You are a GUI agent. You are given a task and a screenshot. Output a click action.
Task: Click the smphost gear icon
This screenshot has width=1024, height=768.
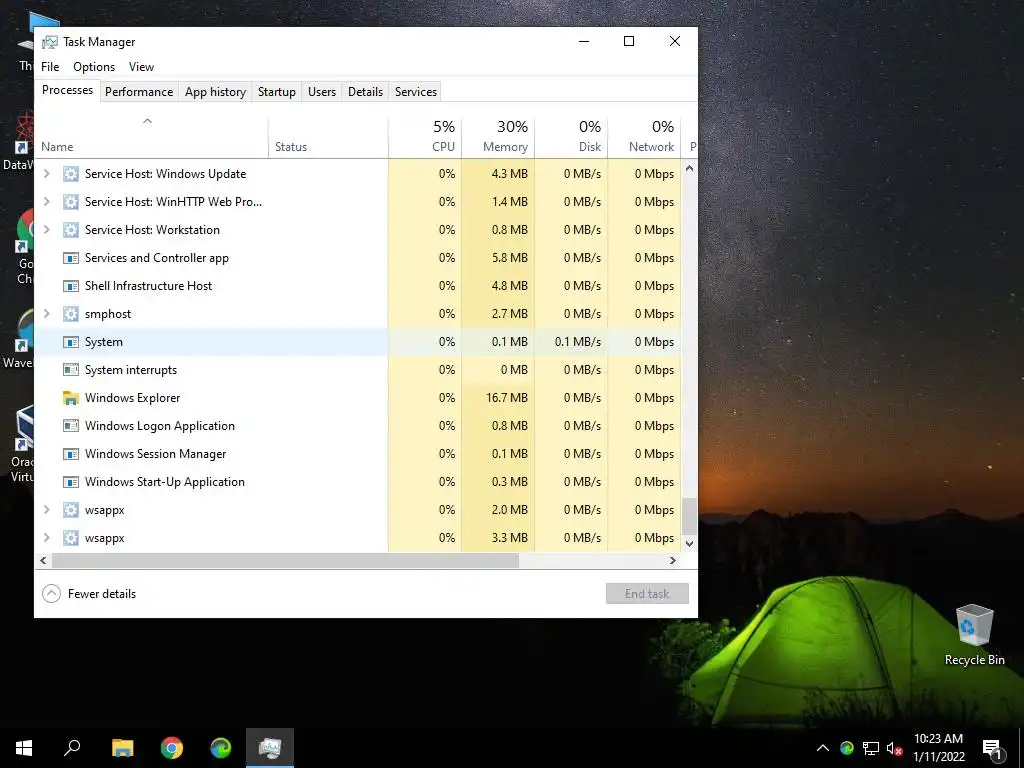point(71,314)
